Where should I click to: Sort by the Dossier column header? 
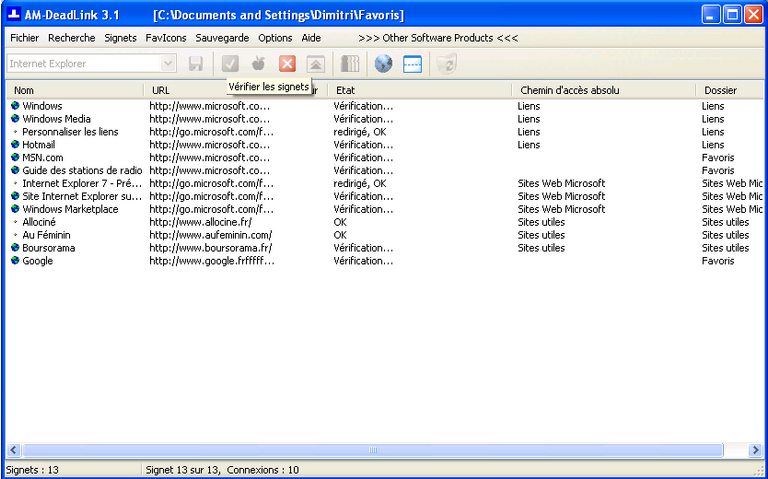730,90
